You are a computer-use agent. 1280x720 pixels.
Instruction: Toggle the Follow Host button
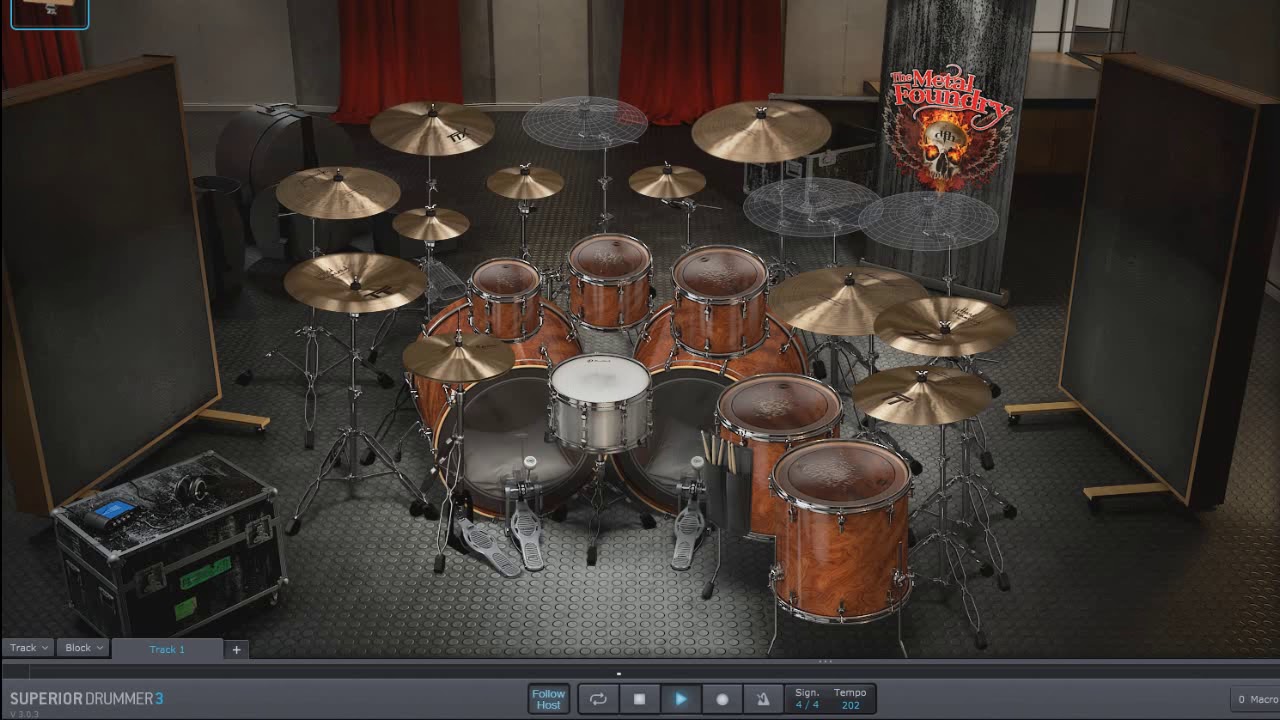(x=548, y=699)
